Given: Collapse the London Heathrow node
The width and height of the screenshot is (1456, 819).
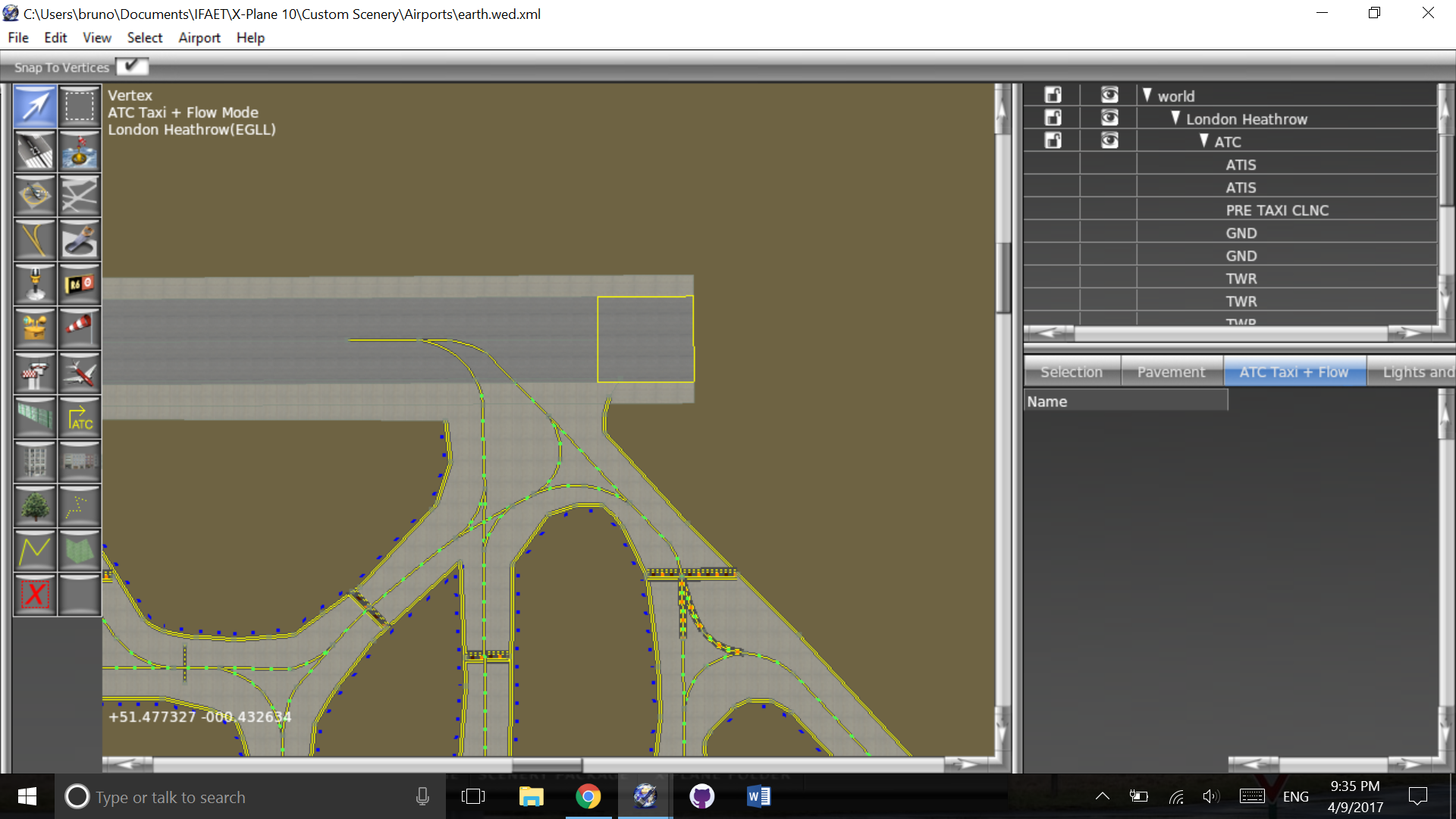Looking at the screenshot, I should pyautogui.click(x=1175, y=118).
